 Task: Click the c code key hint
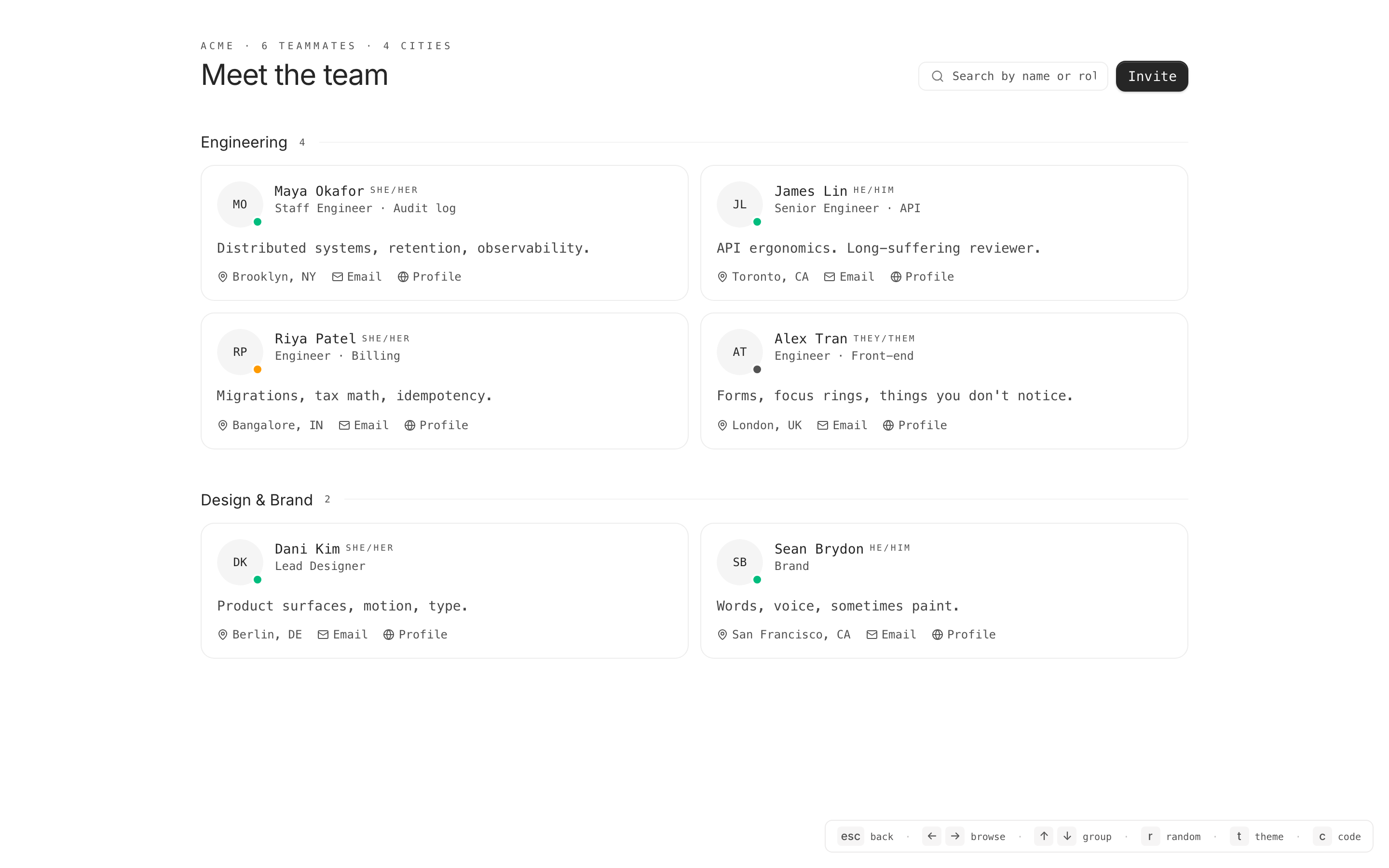[x=1322, y=837]
